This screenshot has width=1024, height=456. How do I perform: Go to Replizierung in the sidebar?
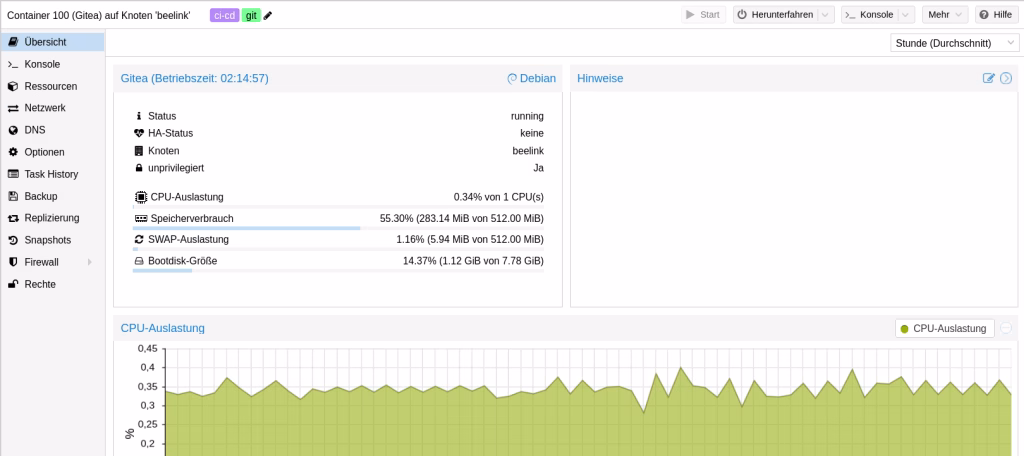[51, 218]
